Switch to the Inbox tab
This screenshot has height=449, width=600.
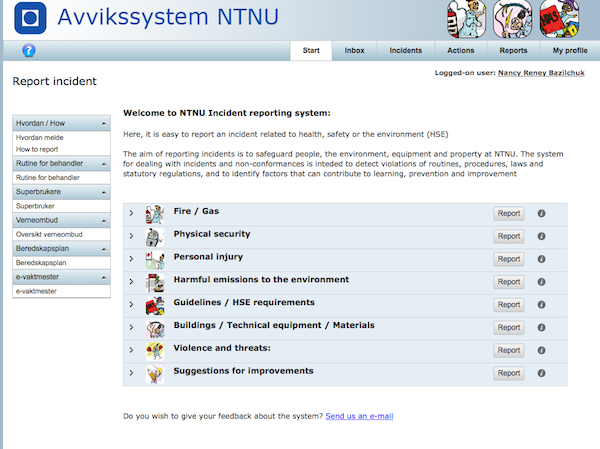[354, 51]
